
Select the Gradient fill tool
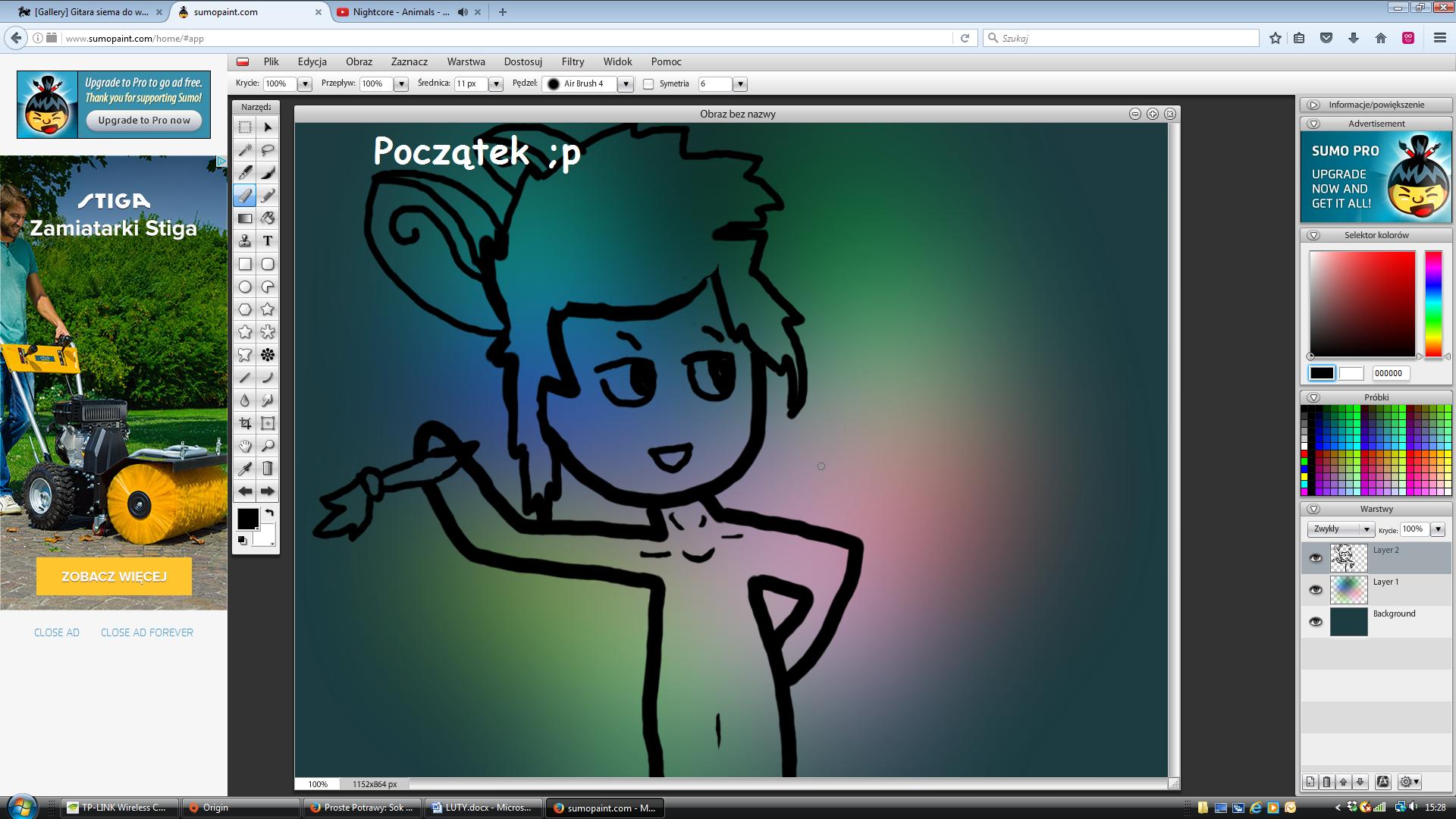(245, 218)
